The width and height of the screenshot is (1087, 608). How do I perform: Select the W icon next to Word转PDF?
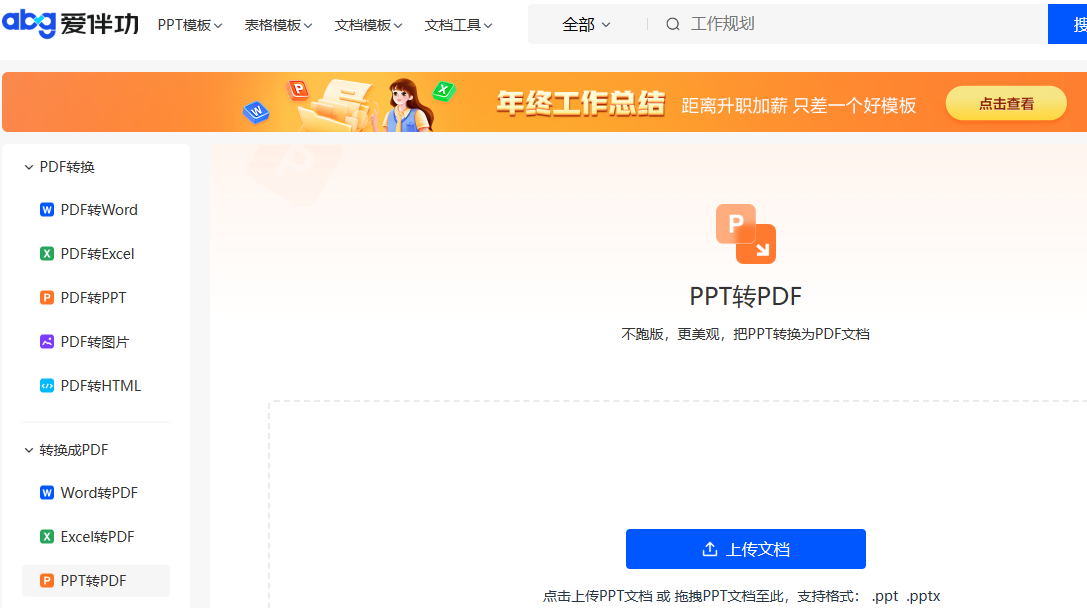(46, 492)
